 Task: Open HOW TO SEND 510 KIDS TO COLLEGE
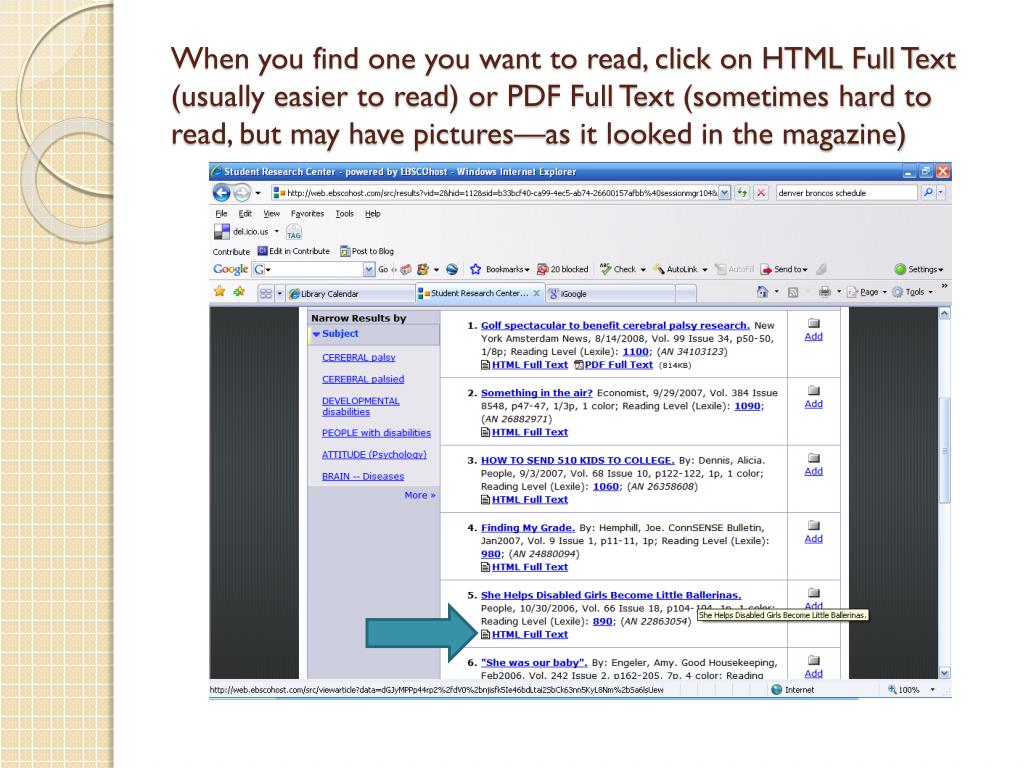(x=577, y=460)
